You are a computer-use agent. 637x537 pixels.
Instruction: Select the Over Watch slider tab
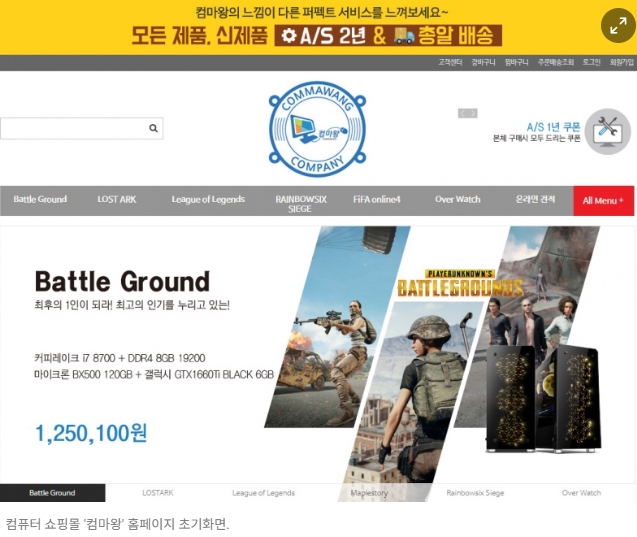581,493
